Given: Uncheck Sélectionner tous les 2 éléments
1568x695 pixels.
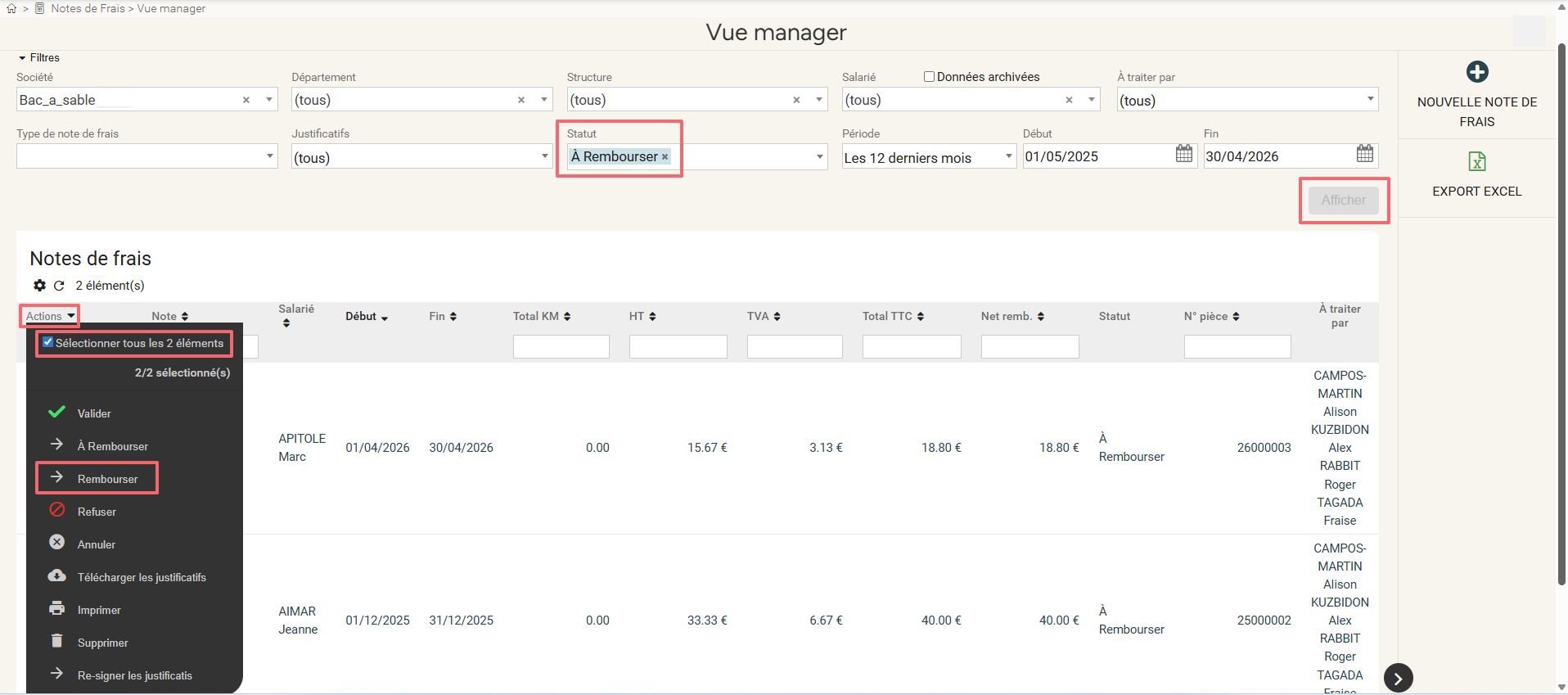Looking at the screenshot, I should [48, 342].
